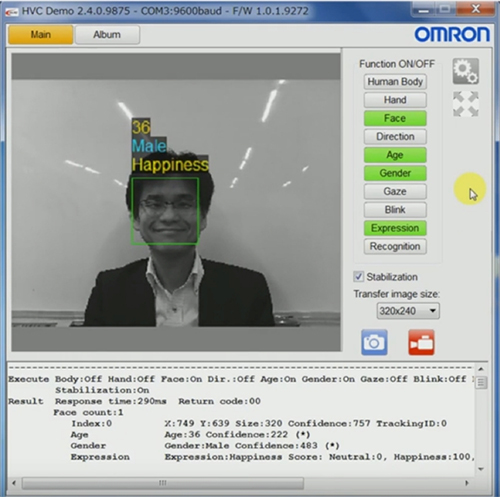Viewport: 500px width, 497px height.
Task: Click the 'Happiness' overlay label in preview
Action: coord(170,164)
